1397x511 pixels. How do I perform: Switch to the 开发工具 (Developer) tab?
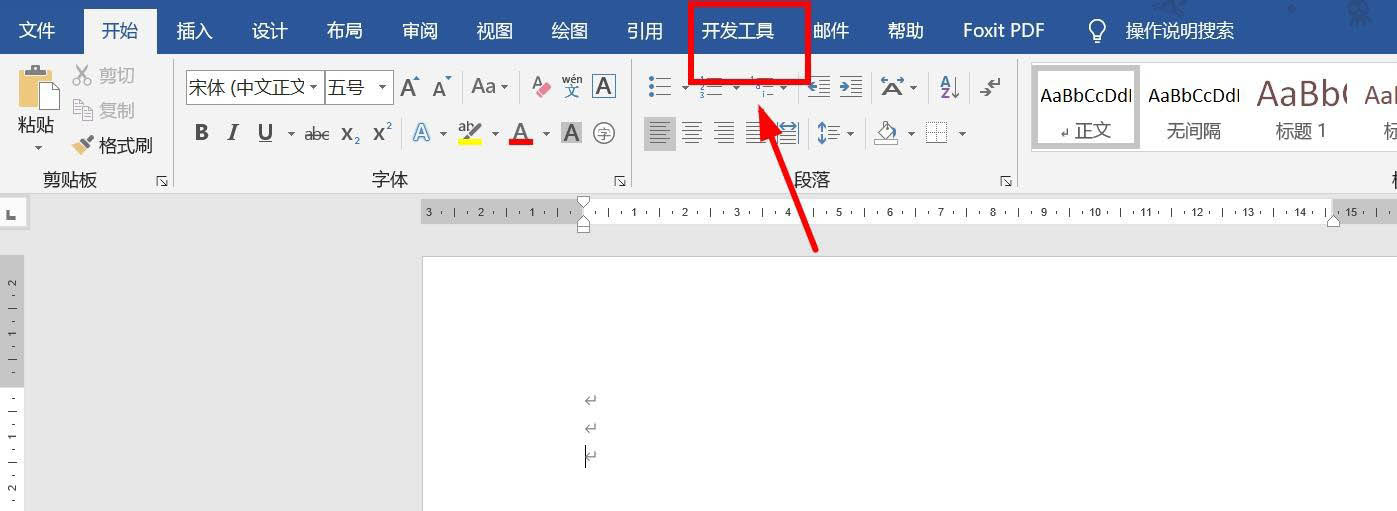coord(738,30)
